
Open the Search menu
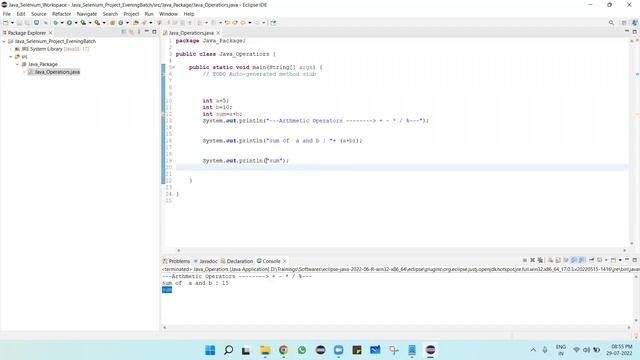click(110, 14)
